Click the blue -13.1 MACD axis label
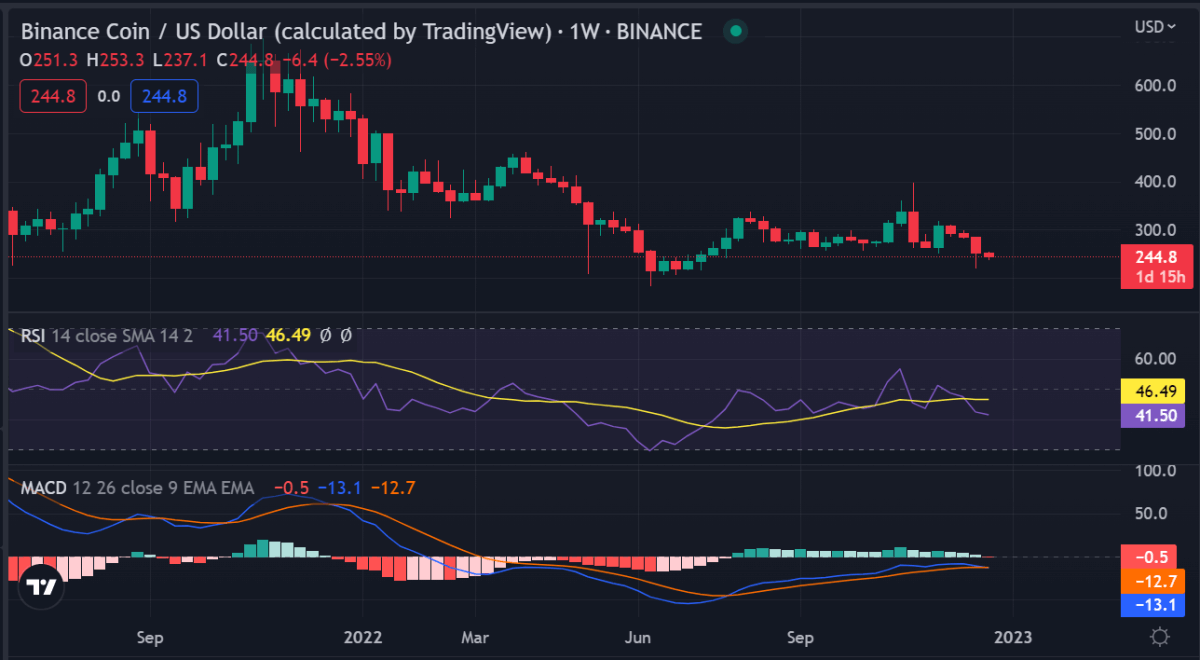Image resolution: width=1200 pixels, height=660 pixels. 1155,604
